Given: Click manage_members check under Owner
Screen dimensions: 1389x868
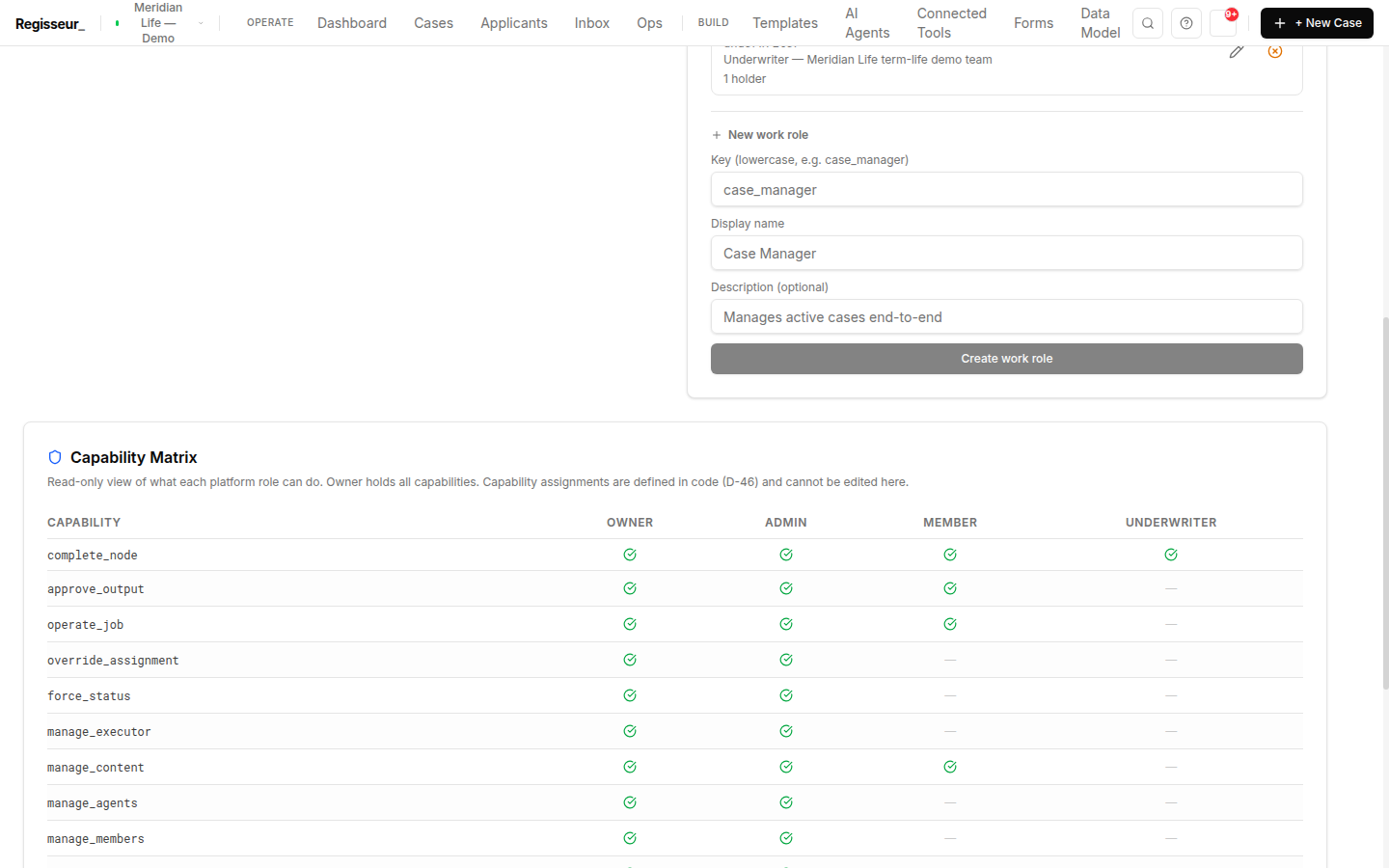Looking at the screenshot, I should 630,838.
